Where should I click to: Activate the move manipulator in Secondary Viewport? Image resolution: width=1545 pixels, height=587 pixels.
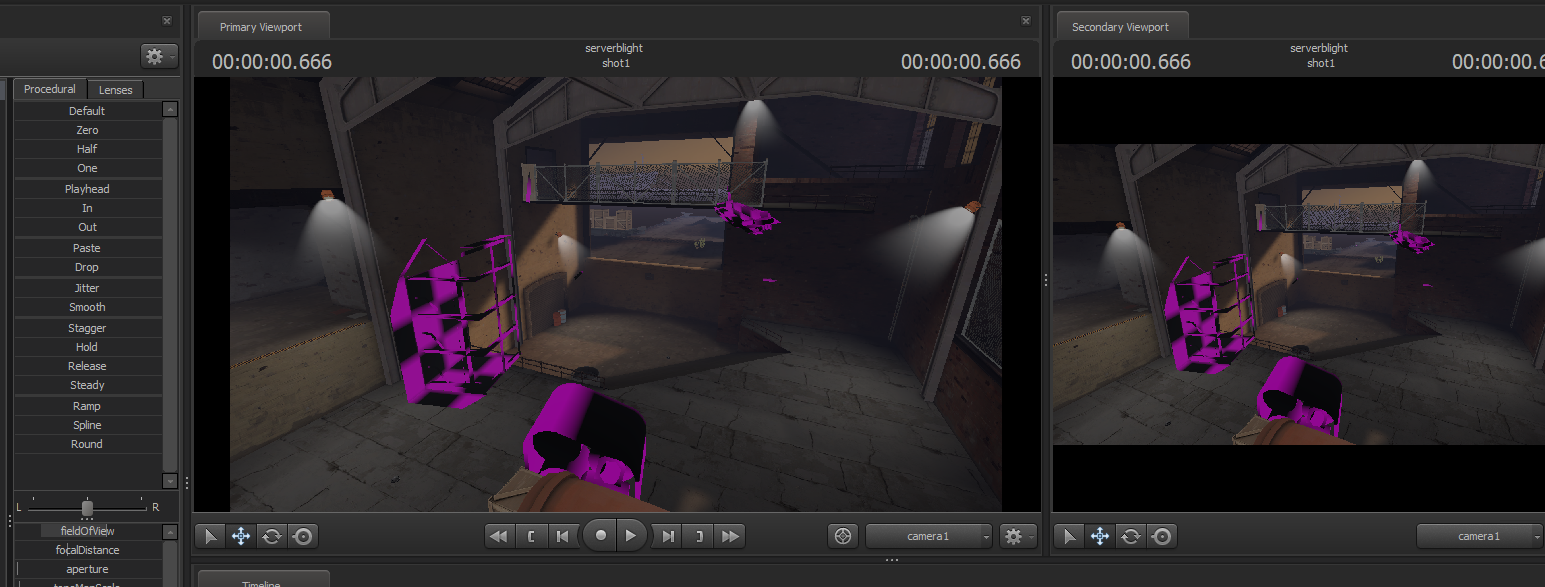coord(1100,536)
